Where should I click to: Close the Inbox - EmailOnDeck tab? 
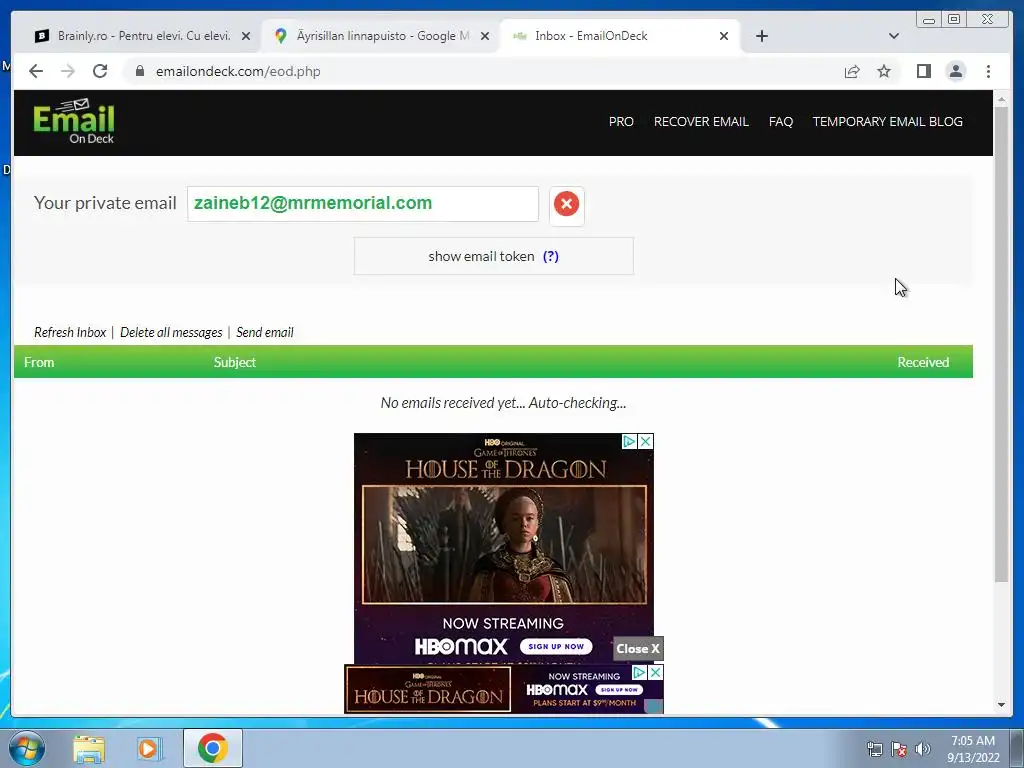[x=724, y=37]
